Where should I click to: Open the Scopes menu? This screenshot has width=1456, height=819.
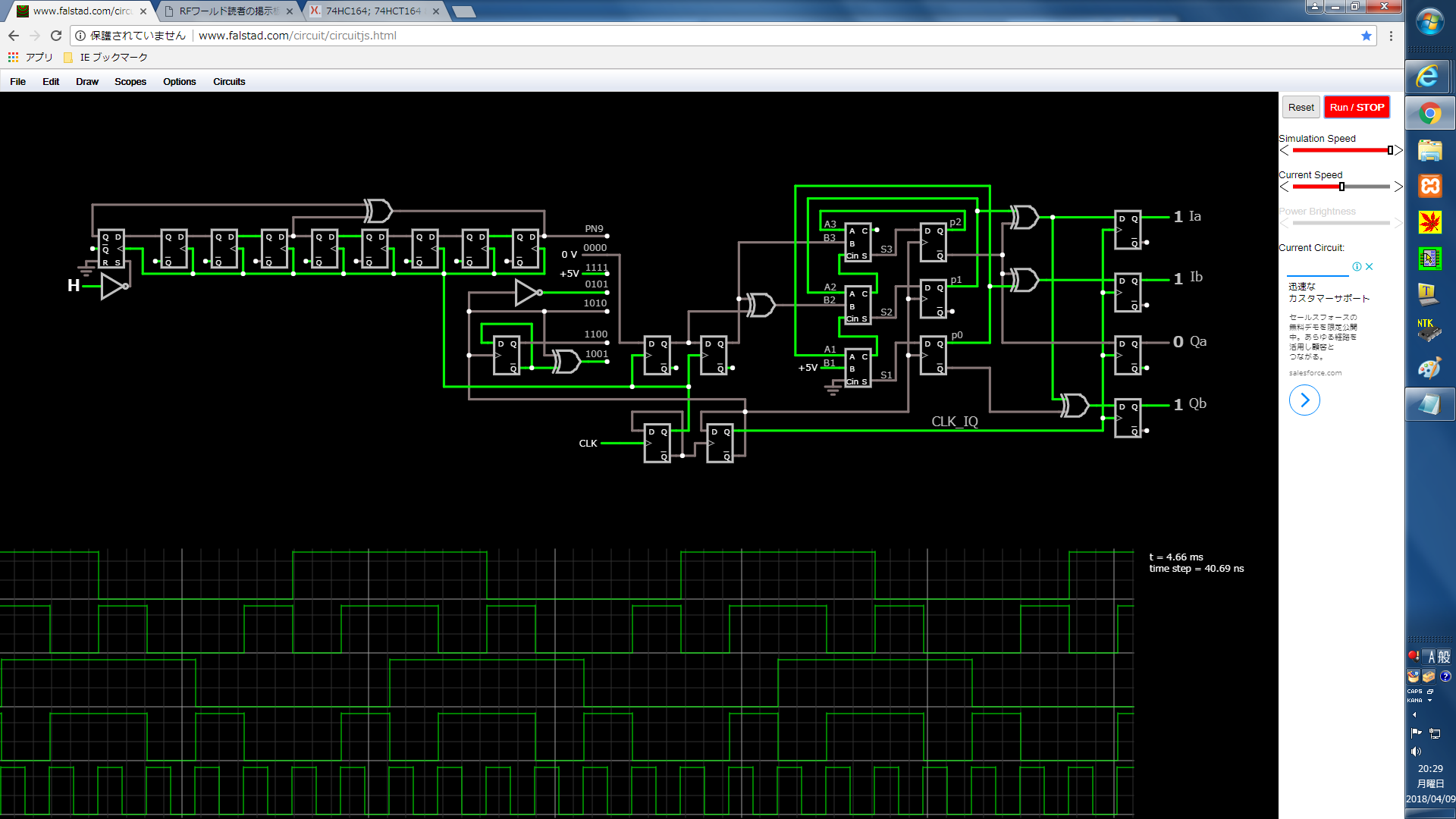[x=130, y=82]
